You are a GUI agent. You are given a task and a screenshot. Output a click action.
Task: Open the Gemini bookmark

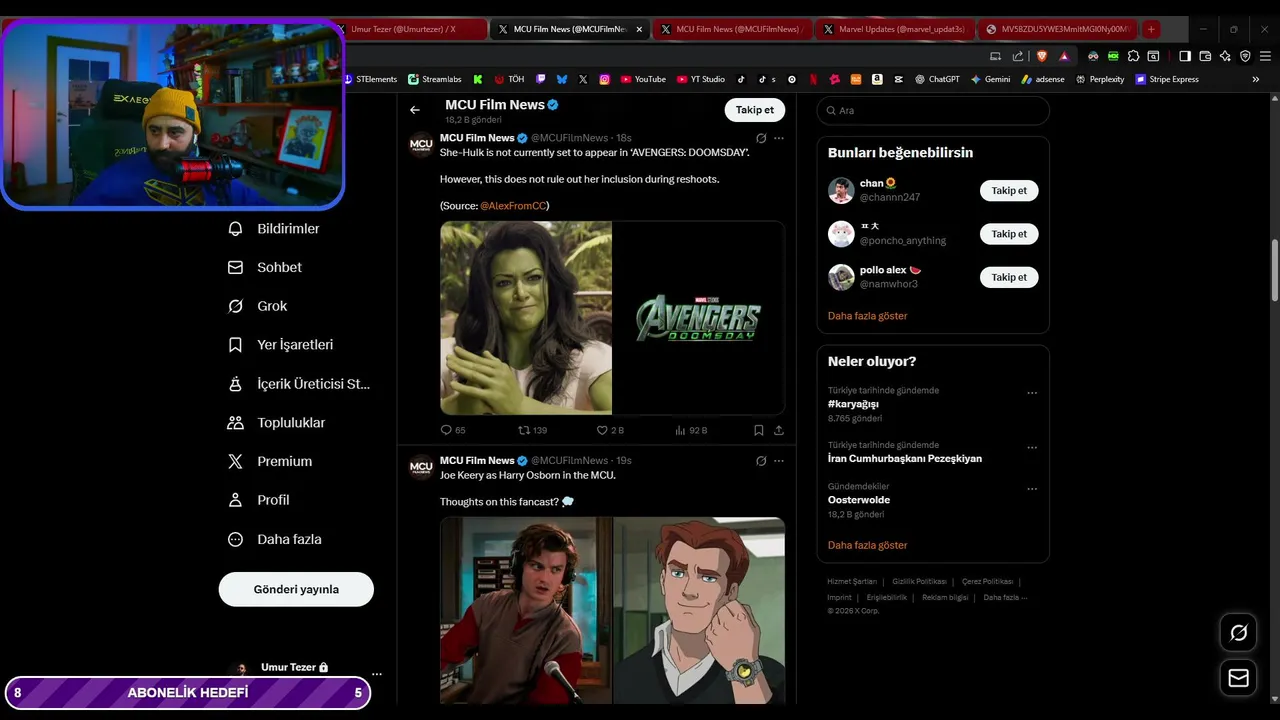pos(990,79)
